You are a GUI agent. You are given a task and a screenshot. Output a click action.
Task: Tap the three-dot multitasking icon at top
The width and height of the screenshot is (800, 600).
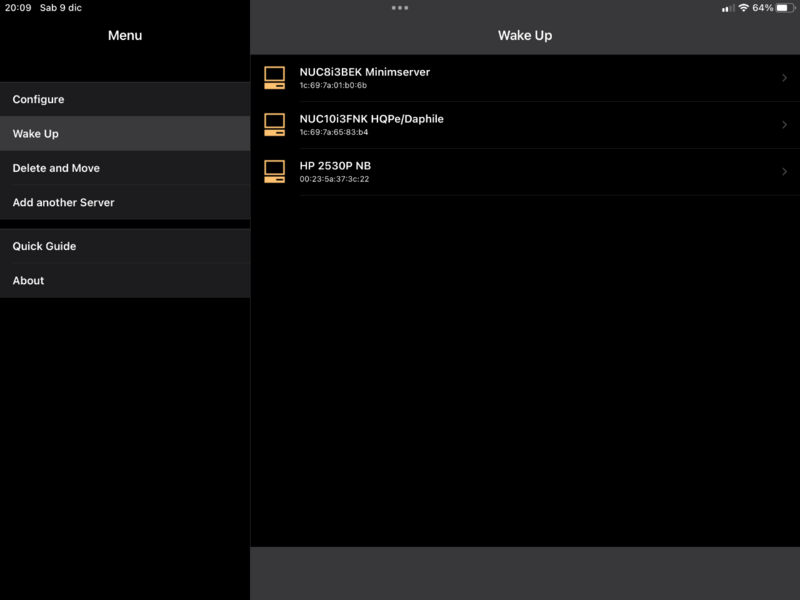[400, 8]
